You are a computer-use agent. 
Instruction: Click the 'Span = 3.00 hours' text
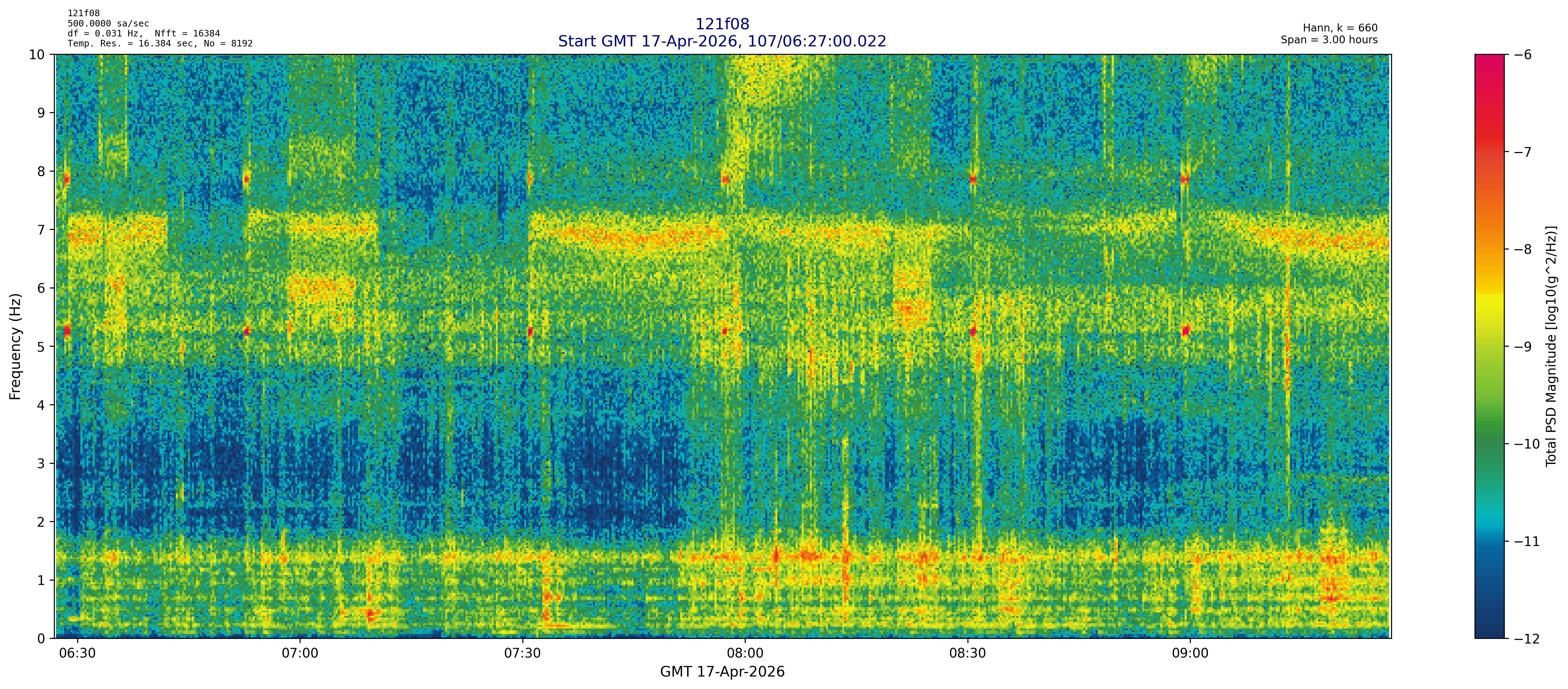pos(1329,40)
